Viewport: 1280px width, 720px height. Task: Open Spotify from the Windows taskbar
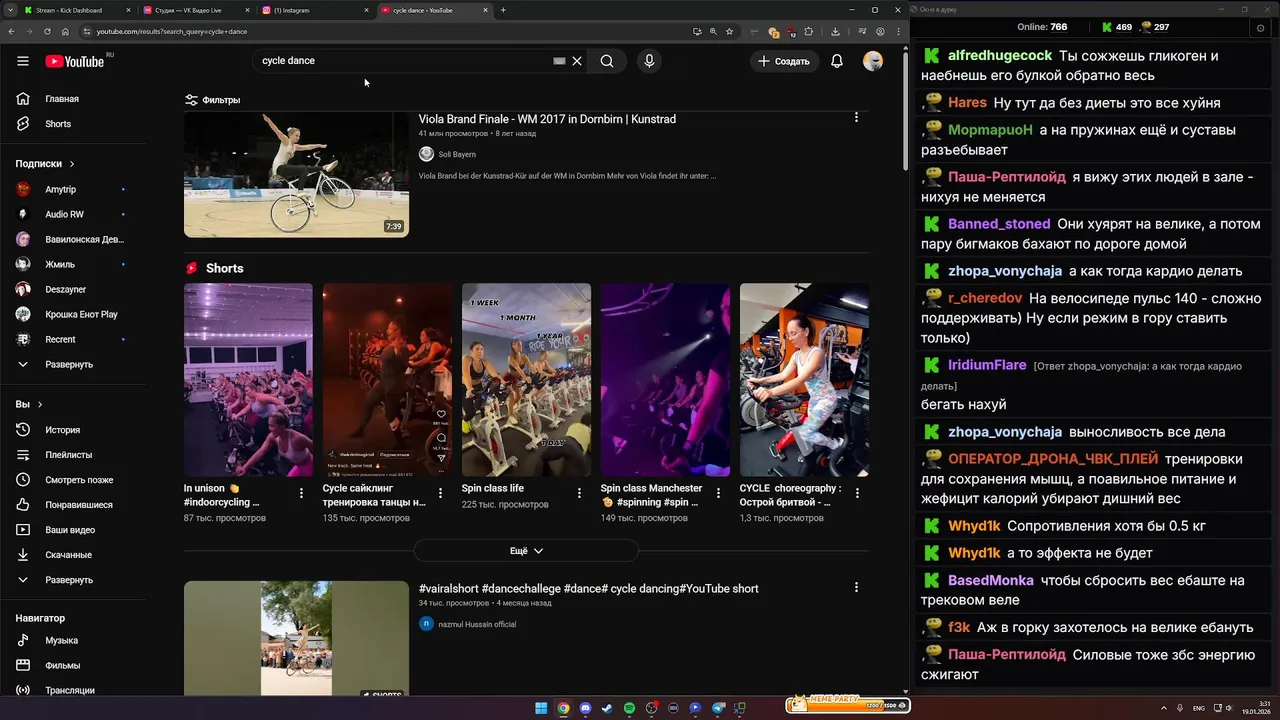point(629,708)
